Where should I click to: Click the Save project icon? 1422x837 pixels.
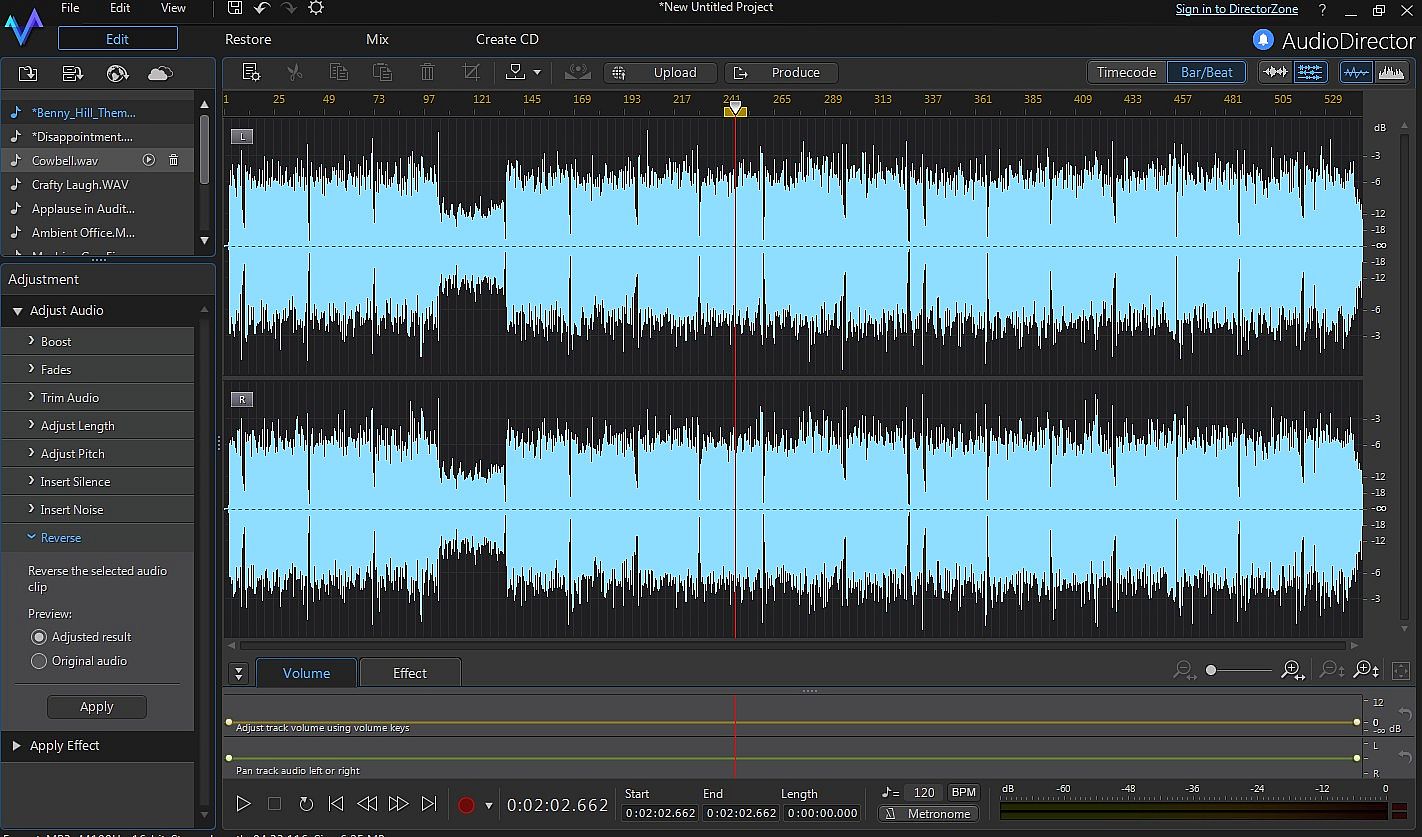[x=235, y=8]
